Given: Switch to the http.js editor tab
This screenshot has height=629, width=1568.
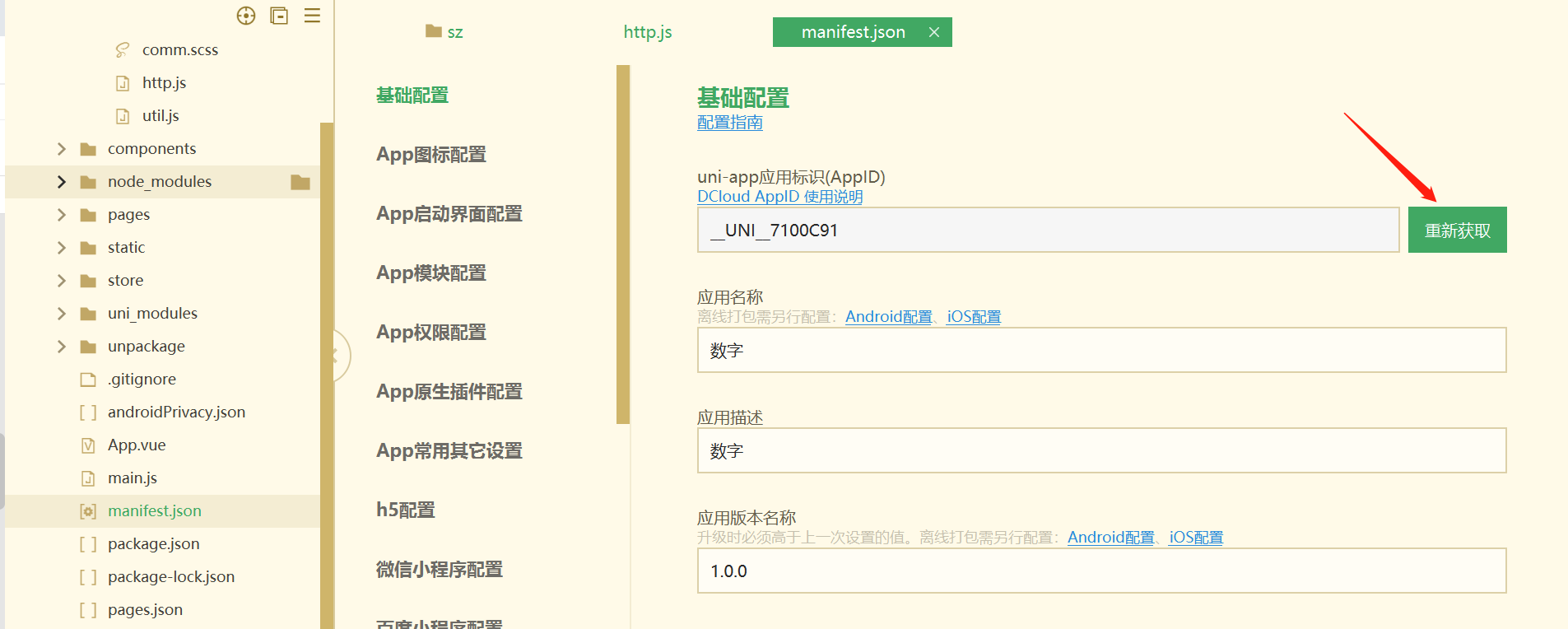Looking at the screenshot, I should pyautogui.click(x=648, y=32).
